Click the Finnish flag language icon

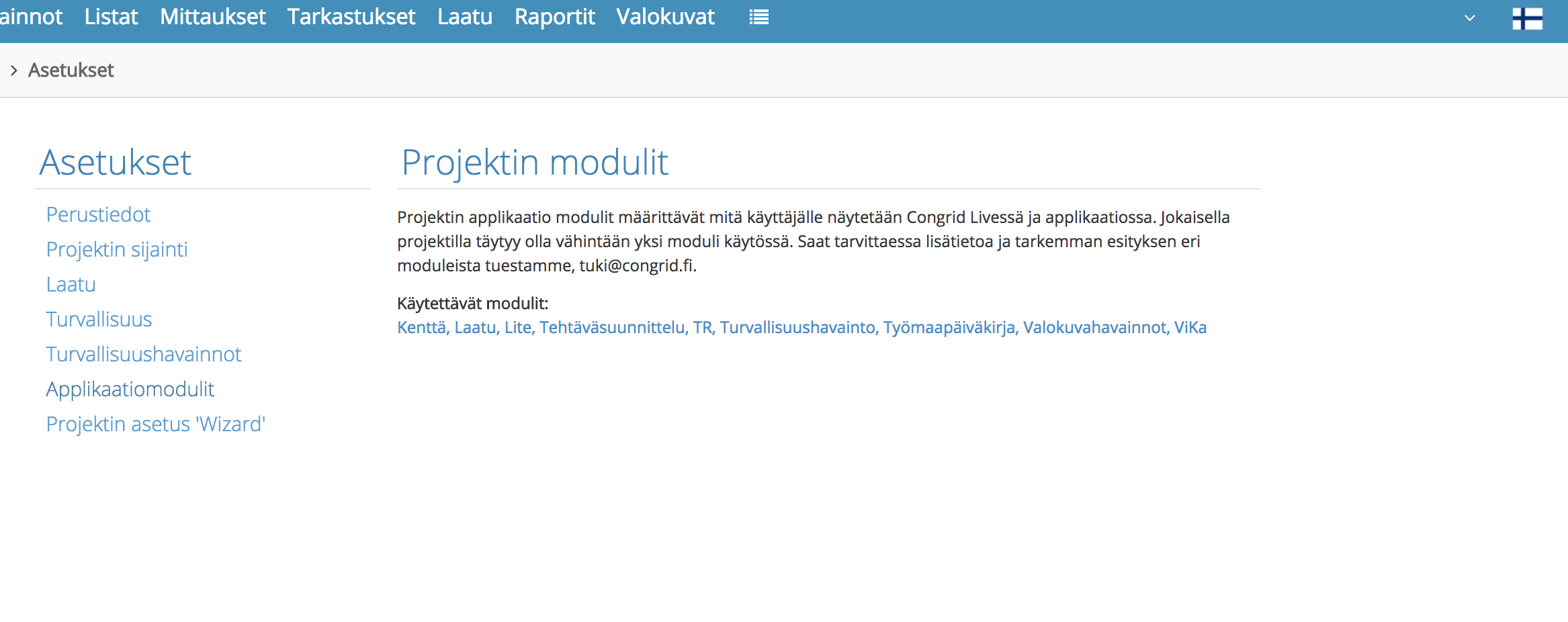pyautogui.click(x=1527, y=18)
